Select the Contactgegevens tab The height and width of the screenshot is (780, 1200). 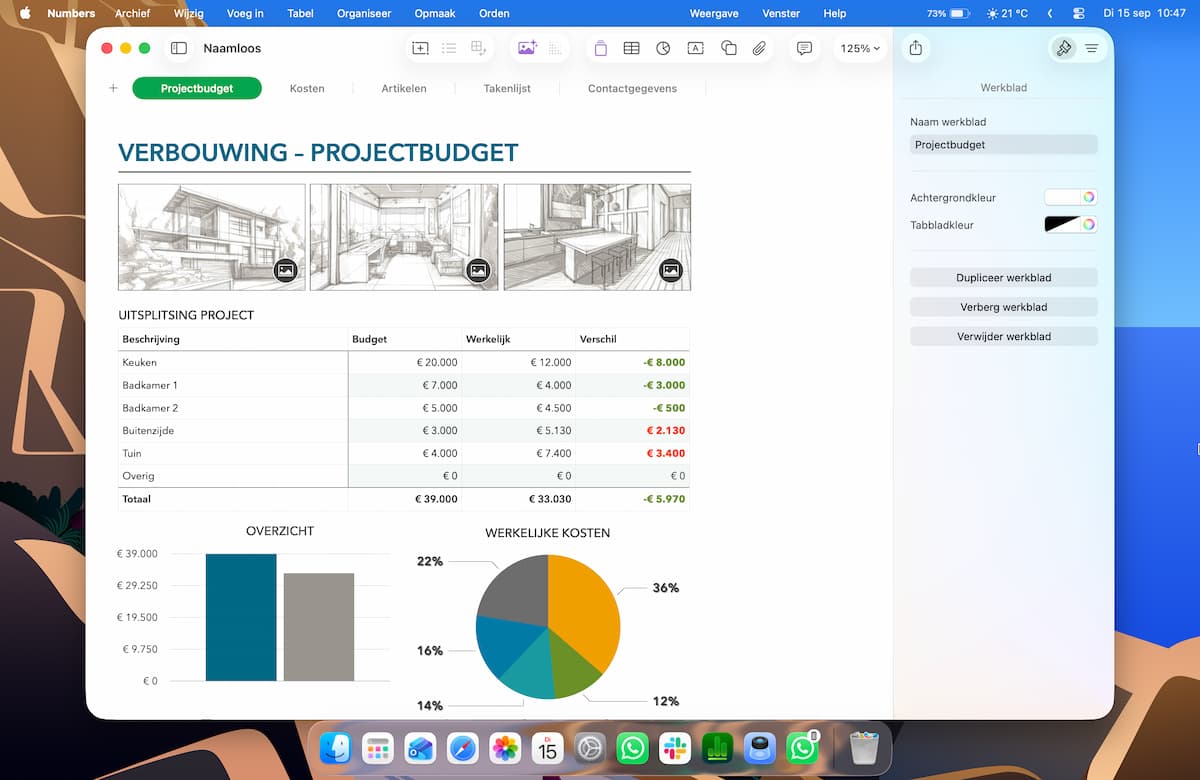coord(632,88)
